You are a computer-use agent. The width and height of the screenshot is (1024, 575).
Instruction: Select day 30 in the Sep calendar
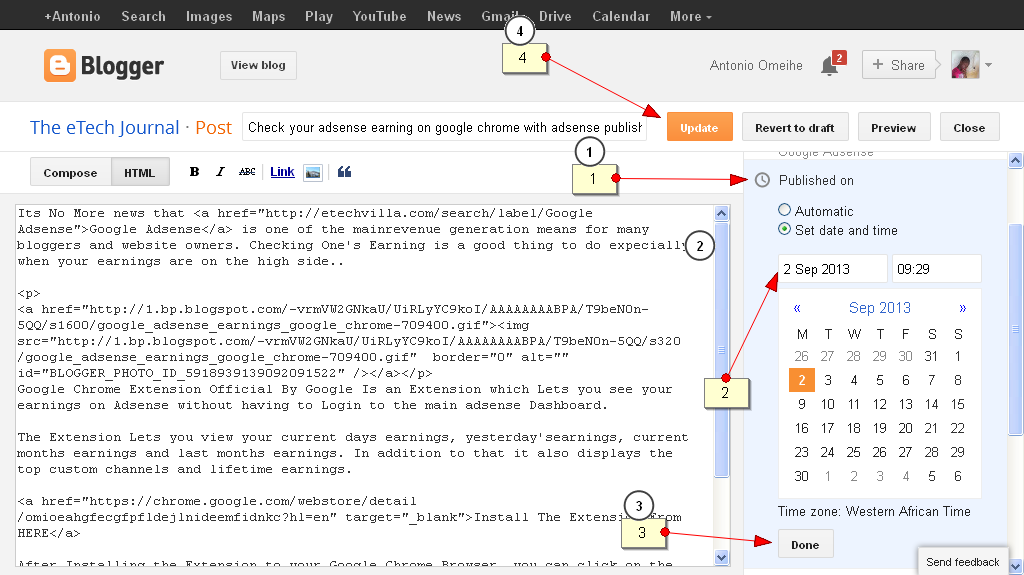click(x=801, y=476)
